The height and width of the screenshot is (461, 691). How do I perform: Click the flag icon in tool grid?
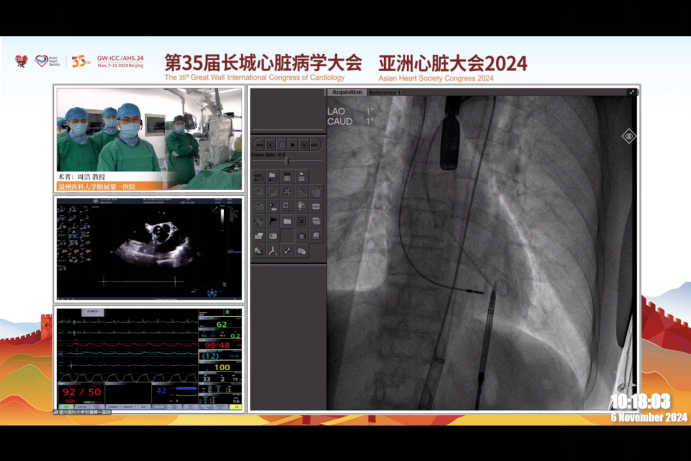tap(272, 221)
